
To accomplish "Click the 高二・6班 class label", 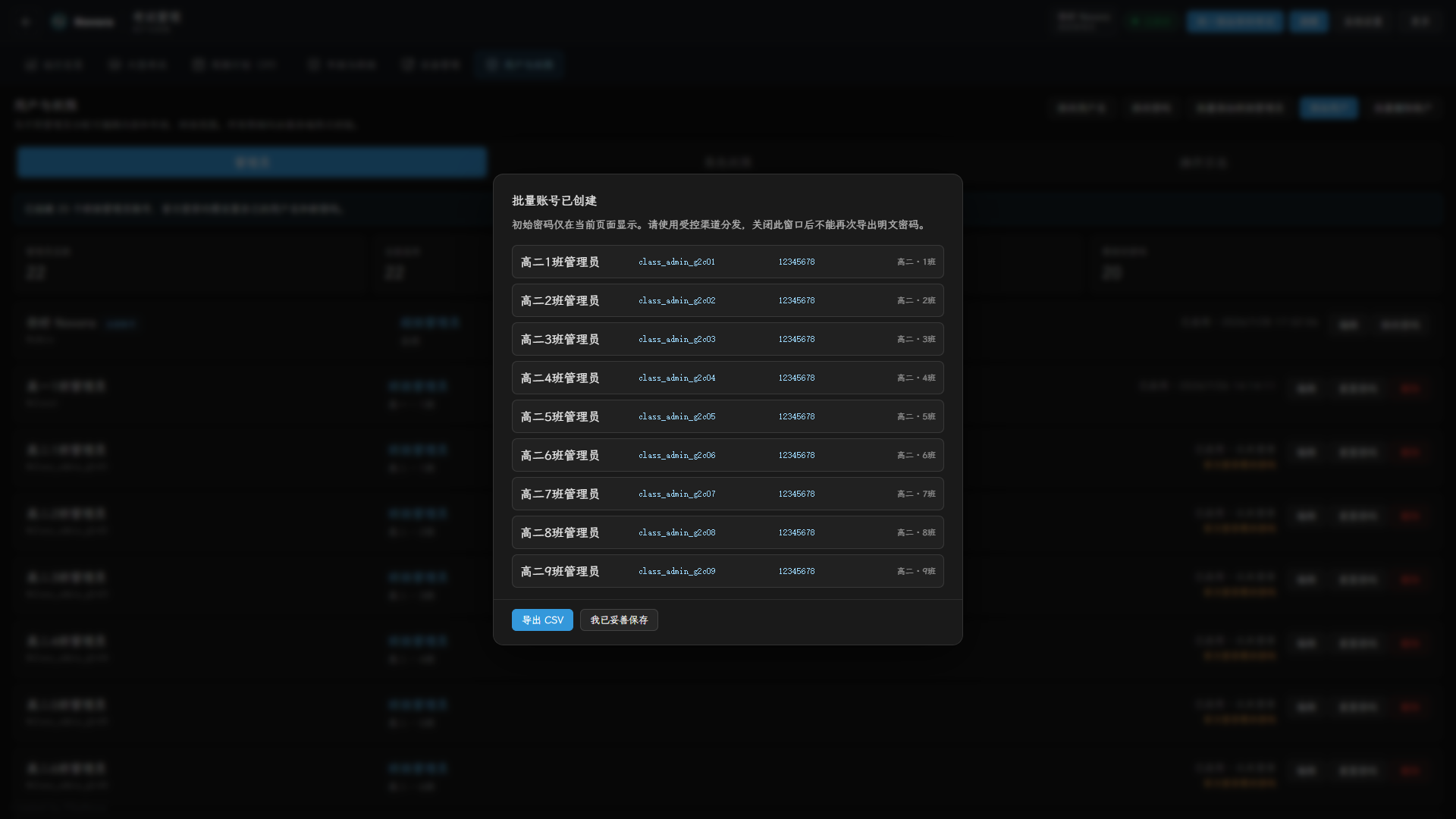I will click(916, 455).
